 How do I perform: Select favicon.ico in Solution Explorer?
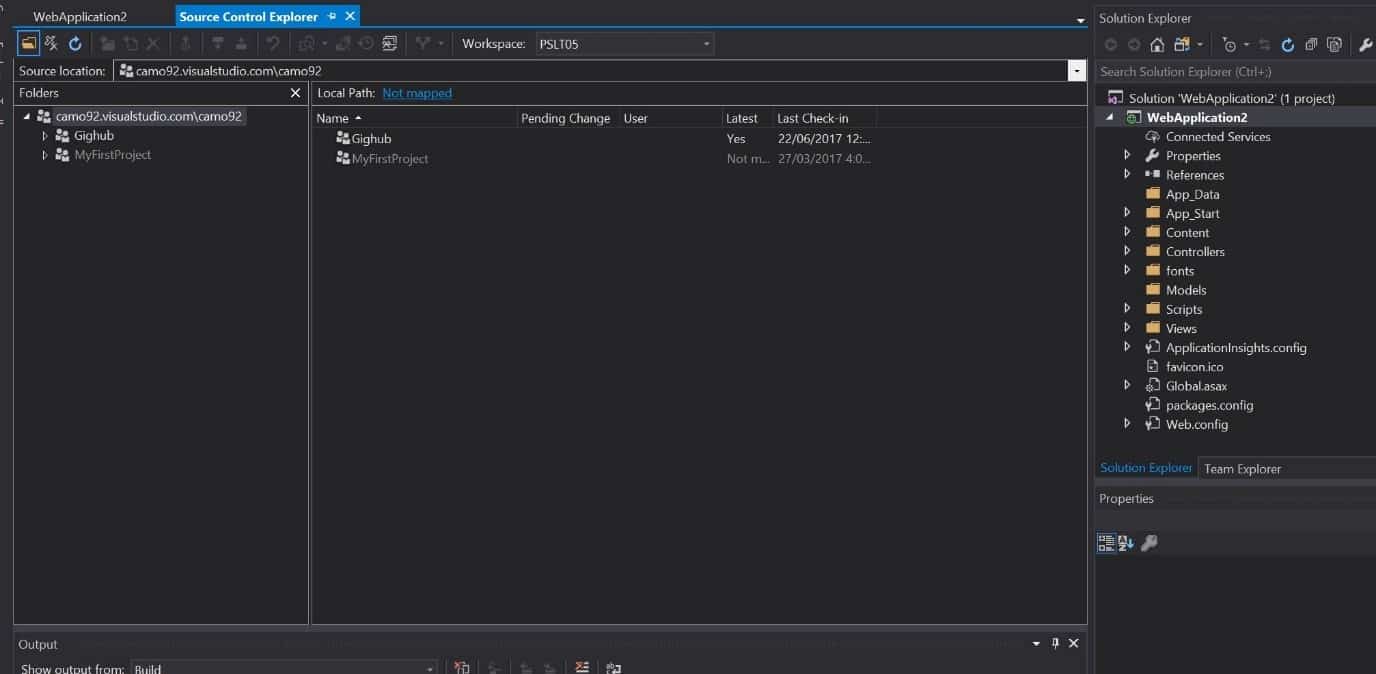[x=1194, y=367]
